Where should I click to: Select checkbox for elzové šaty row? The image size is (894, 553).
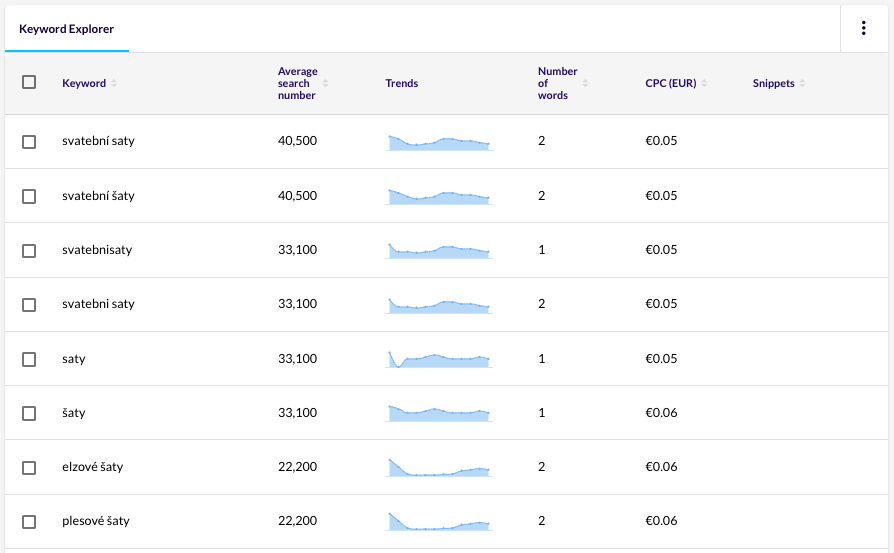tap(29, 467)
